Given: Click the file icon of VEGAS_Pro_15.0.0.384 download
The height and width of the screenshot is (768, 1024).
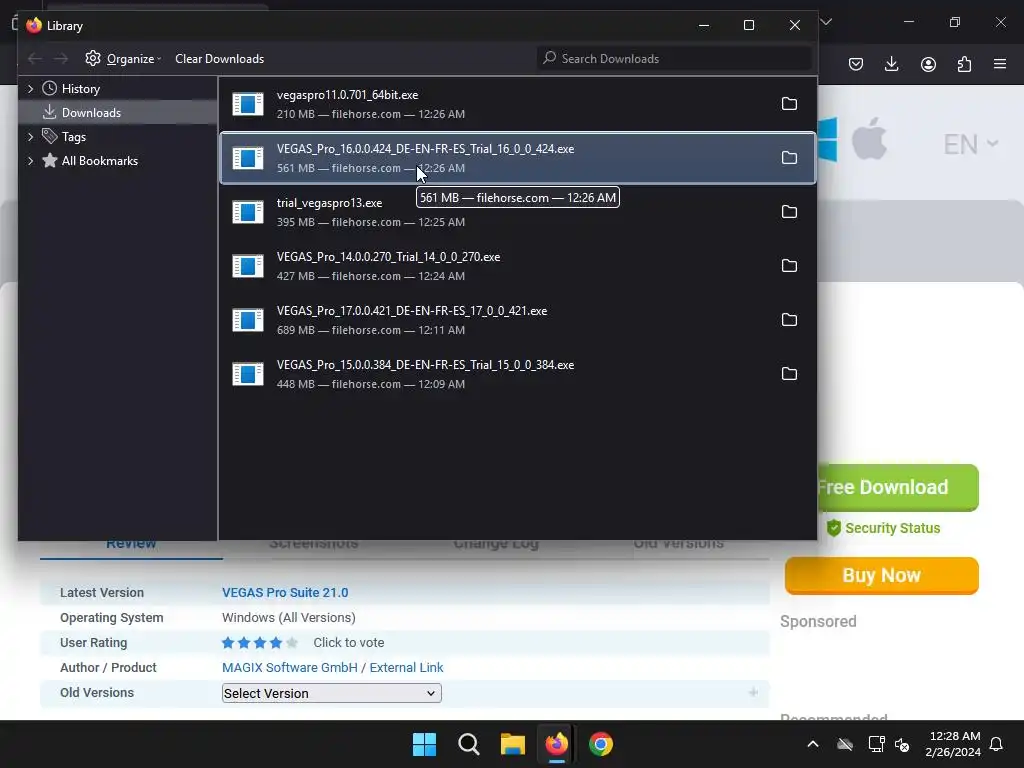Looking at the screenshot, I should [248, 374].
